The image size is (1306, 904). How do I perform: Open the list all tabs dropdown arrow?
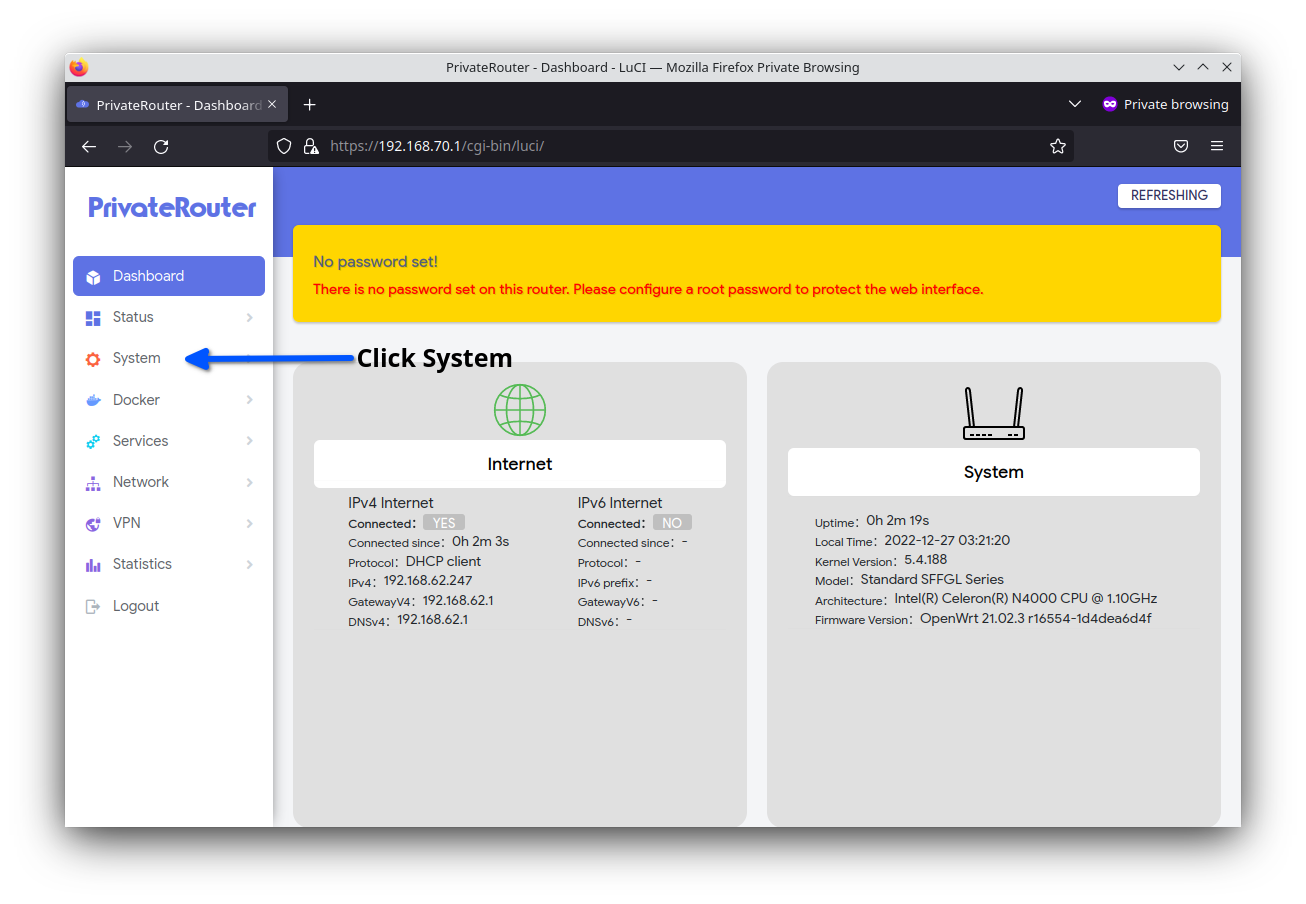pyautogui.click(x=1075, y=104)
